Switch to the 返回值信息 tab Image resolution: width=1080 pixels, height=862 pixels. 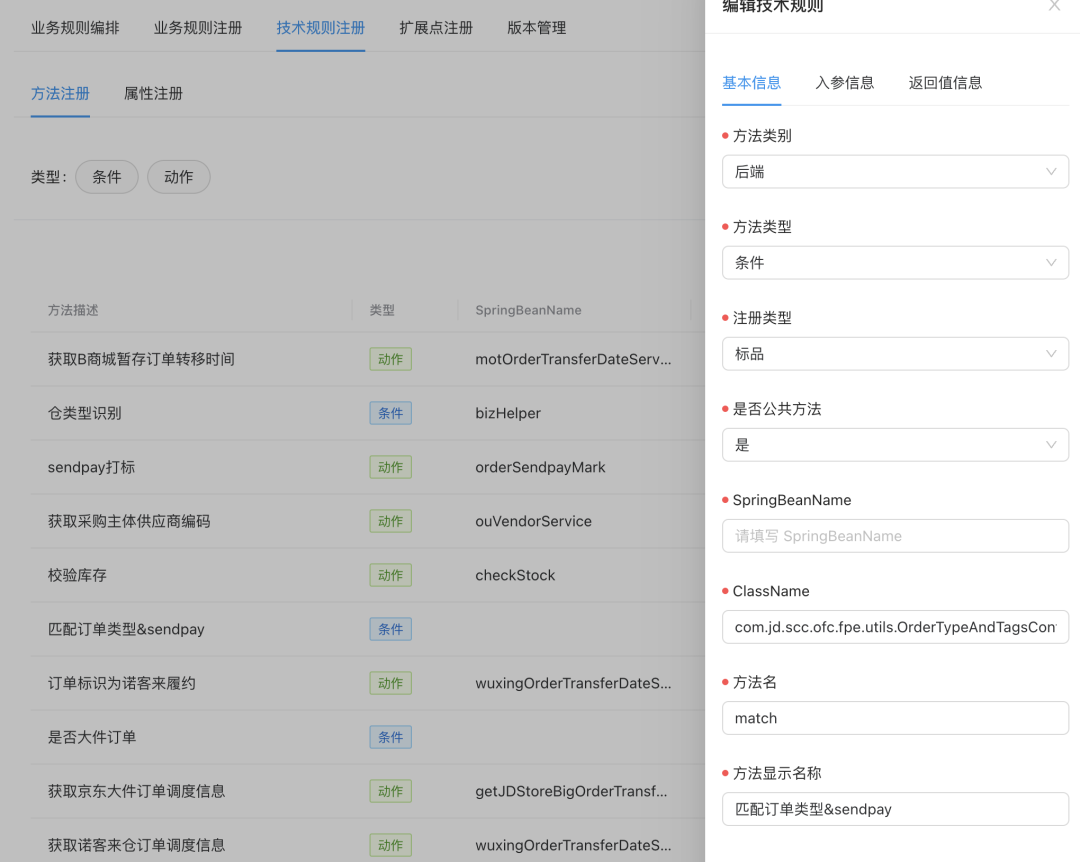coord(944,83)
